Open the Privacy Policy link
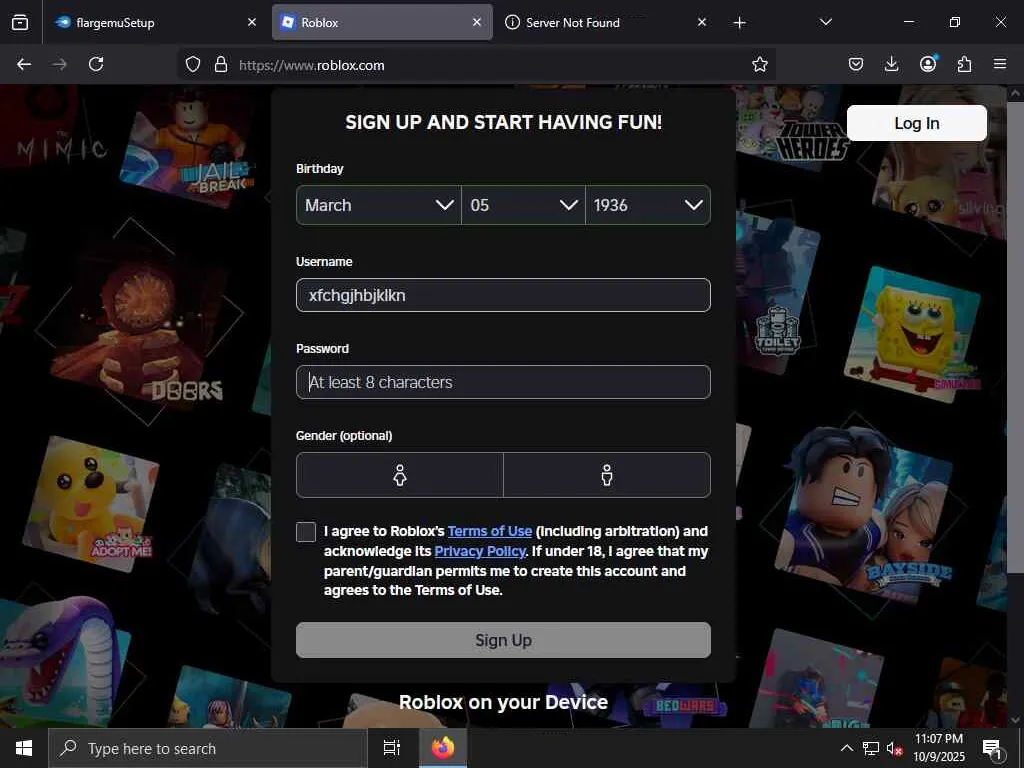The image size is (1024, 768). coord(480,551)
